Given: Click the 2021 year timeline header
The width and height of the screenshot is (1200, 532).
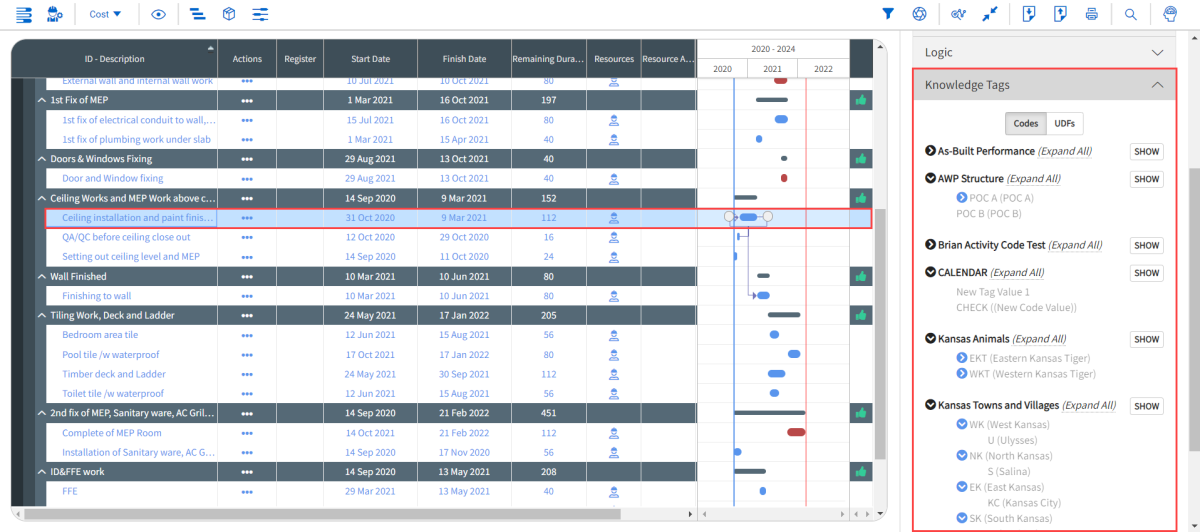Looking at the screenshot, I should (772, 69).
